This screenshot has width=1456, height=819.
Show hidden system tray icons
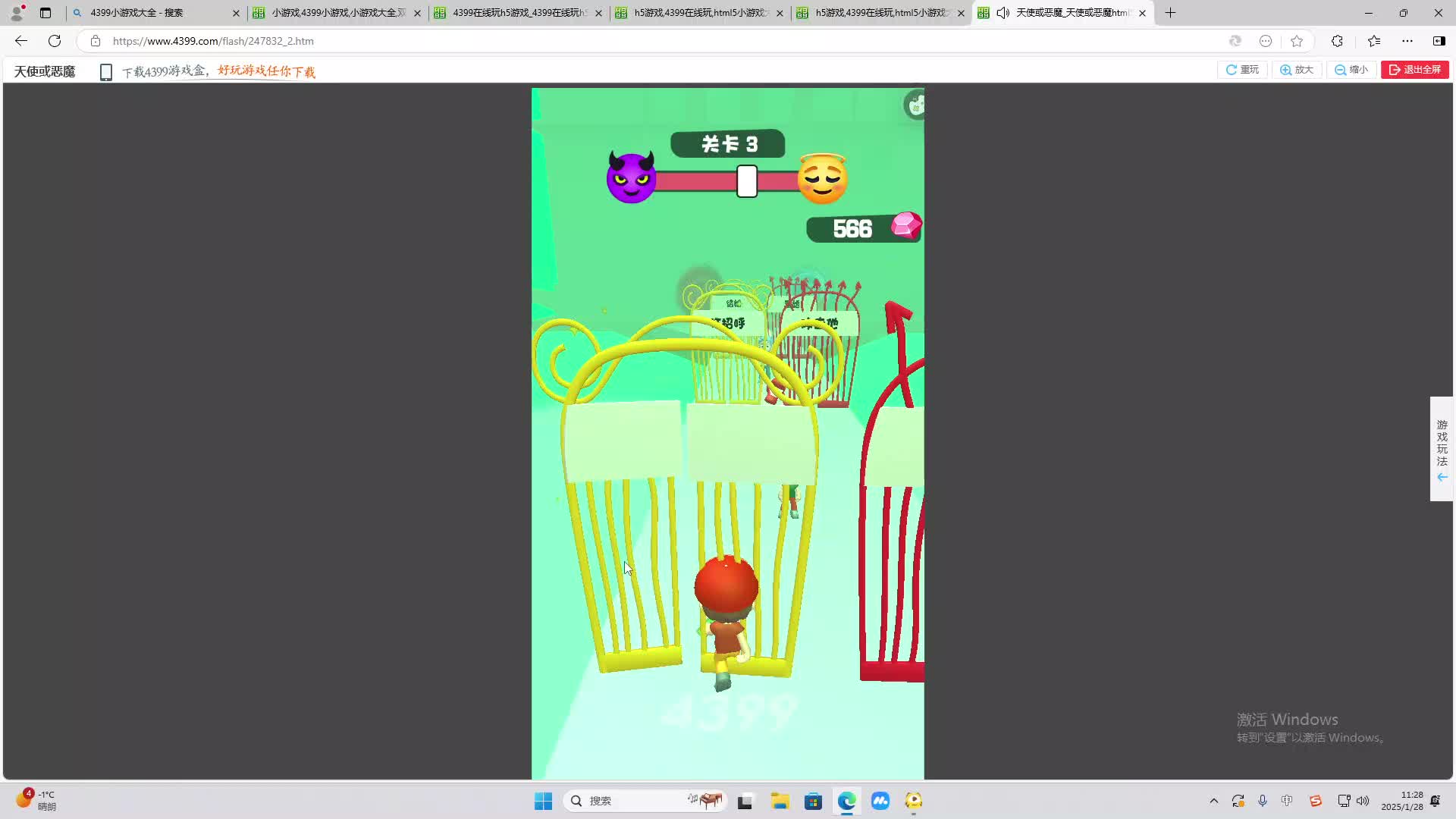(1213, 801)
